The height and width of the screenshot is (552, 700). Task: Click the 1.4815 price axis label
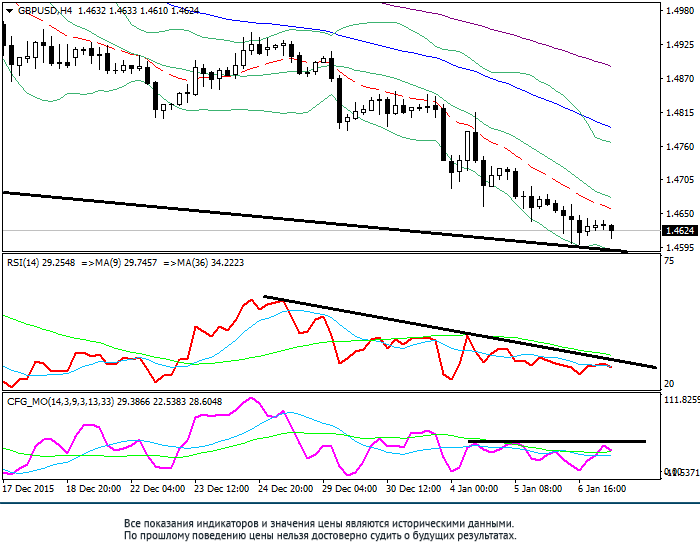click(680, 113)
